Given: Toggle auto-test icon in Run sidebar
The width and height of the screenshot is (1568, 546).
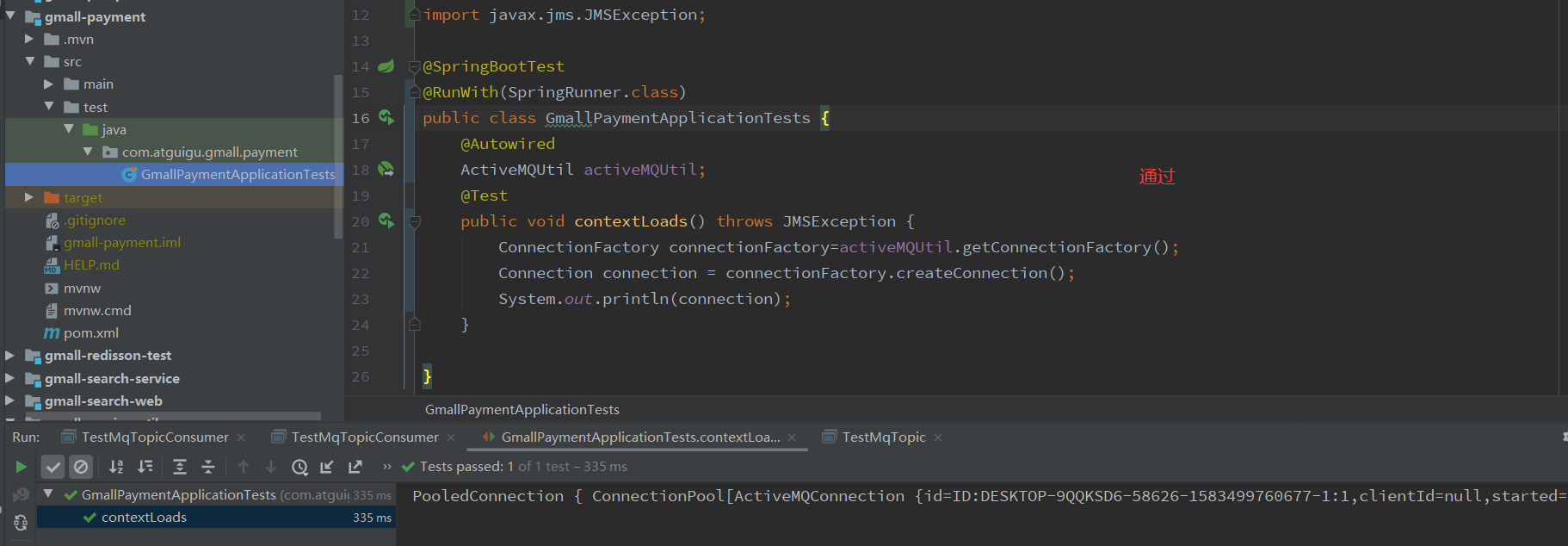Looking at the screenshot, I should click(x=21, y=523).
